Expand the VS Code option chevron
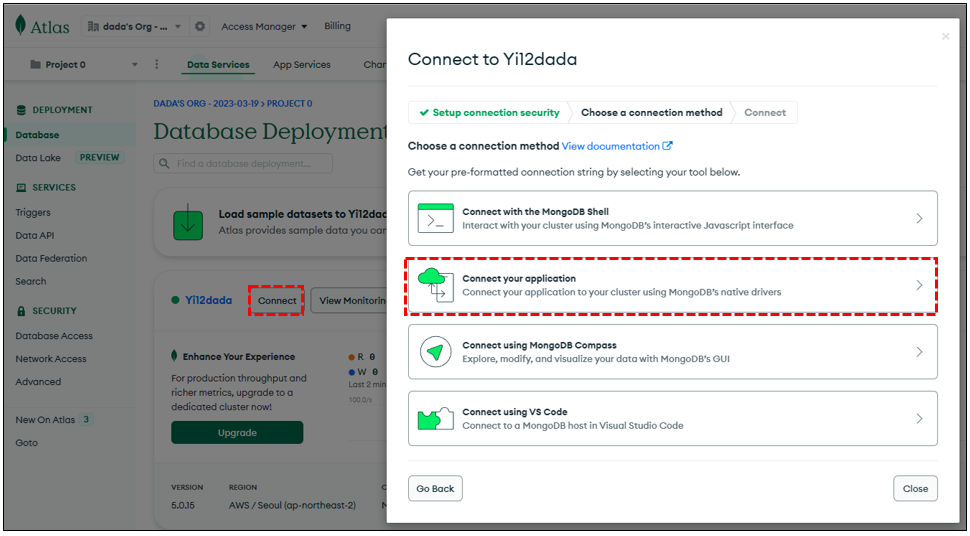Screen dimensions: 970x536 coord(919,418)
